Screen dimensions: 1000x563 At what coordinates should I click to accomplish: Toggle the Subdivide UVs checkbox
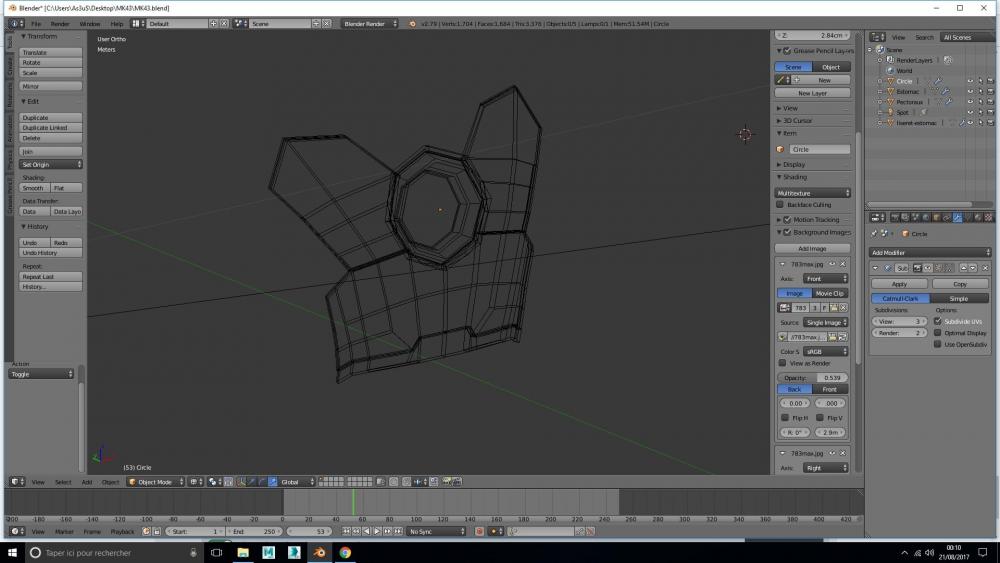[x=937, y=321]
